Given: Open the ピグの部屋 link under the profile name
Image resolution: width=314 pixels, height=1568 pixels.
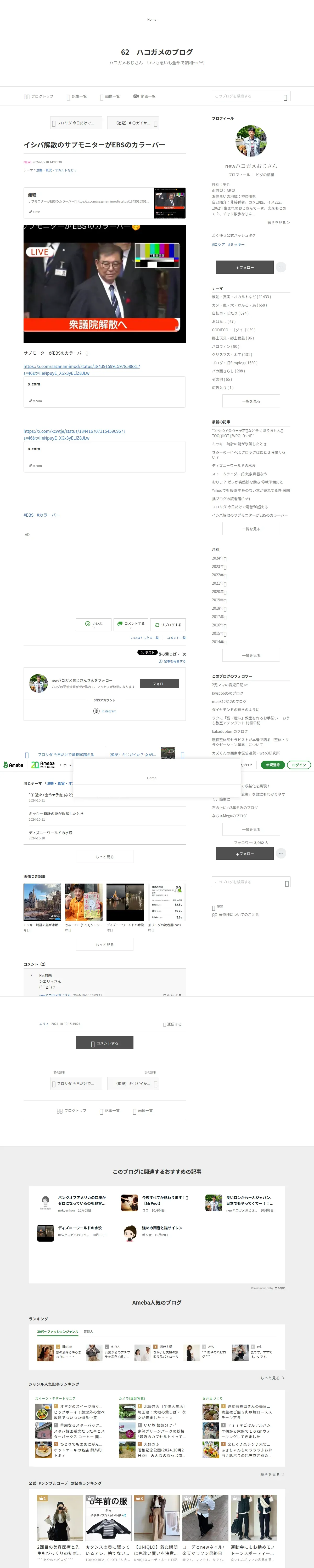Looking at the screenshot, I should pyautogui.click(x=265, y=175).
